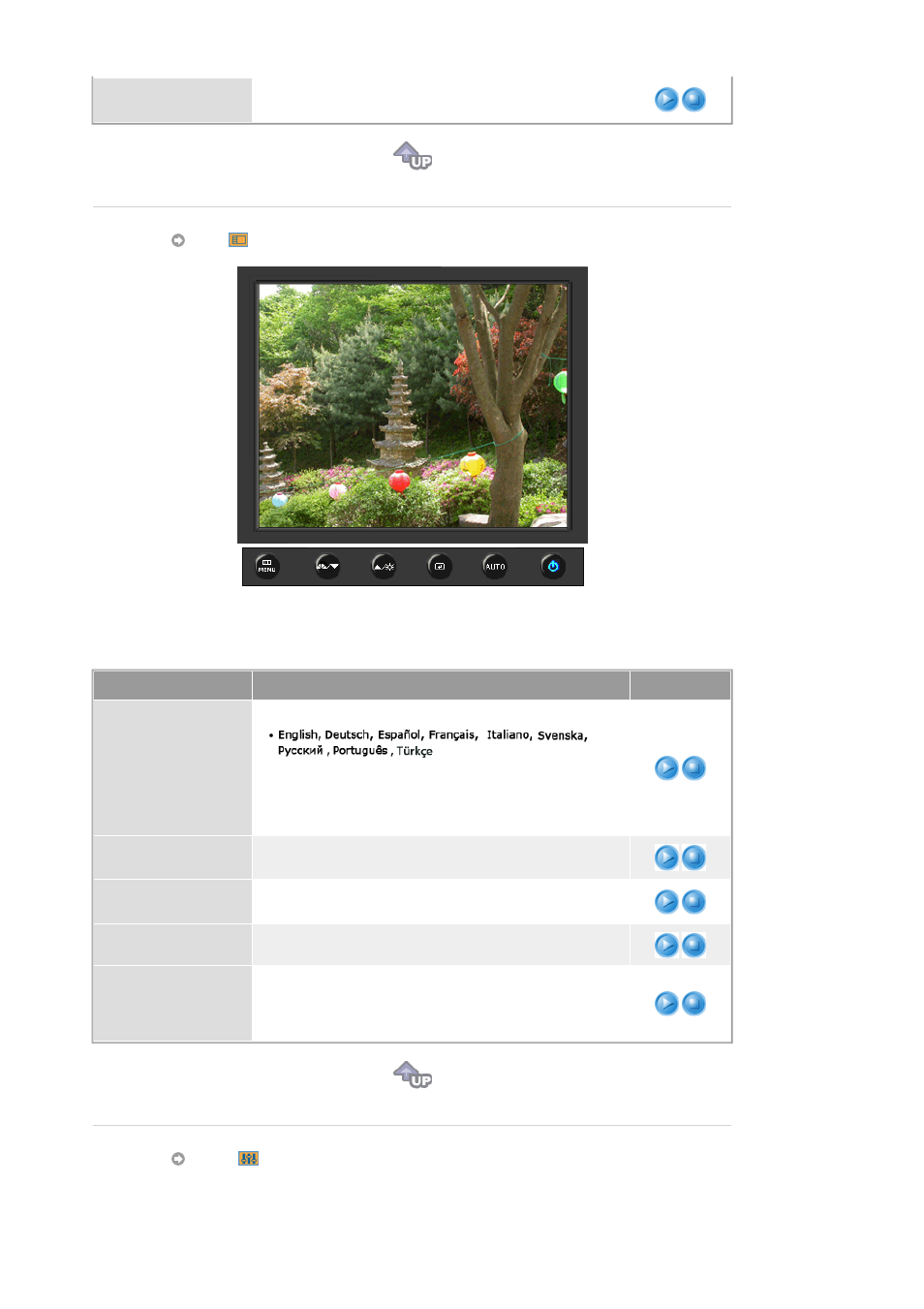
Task: Click the Enter/Source monitor button
Action: coord(440,567)
